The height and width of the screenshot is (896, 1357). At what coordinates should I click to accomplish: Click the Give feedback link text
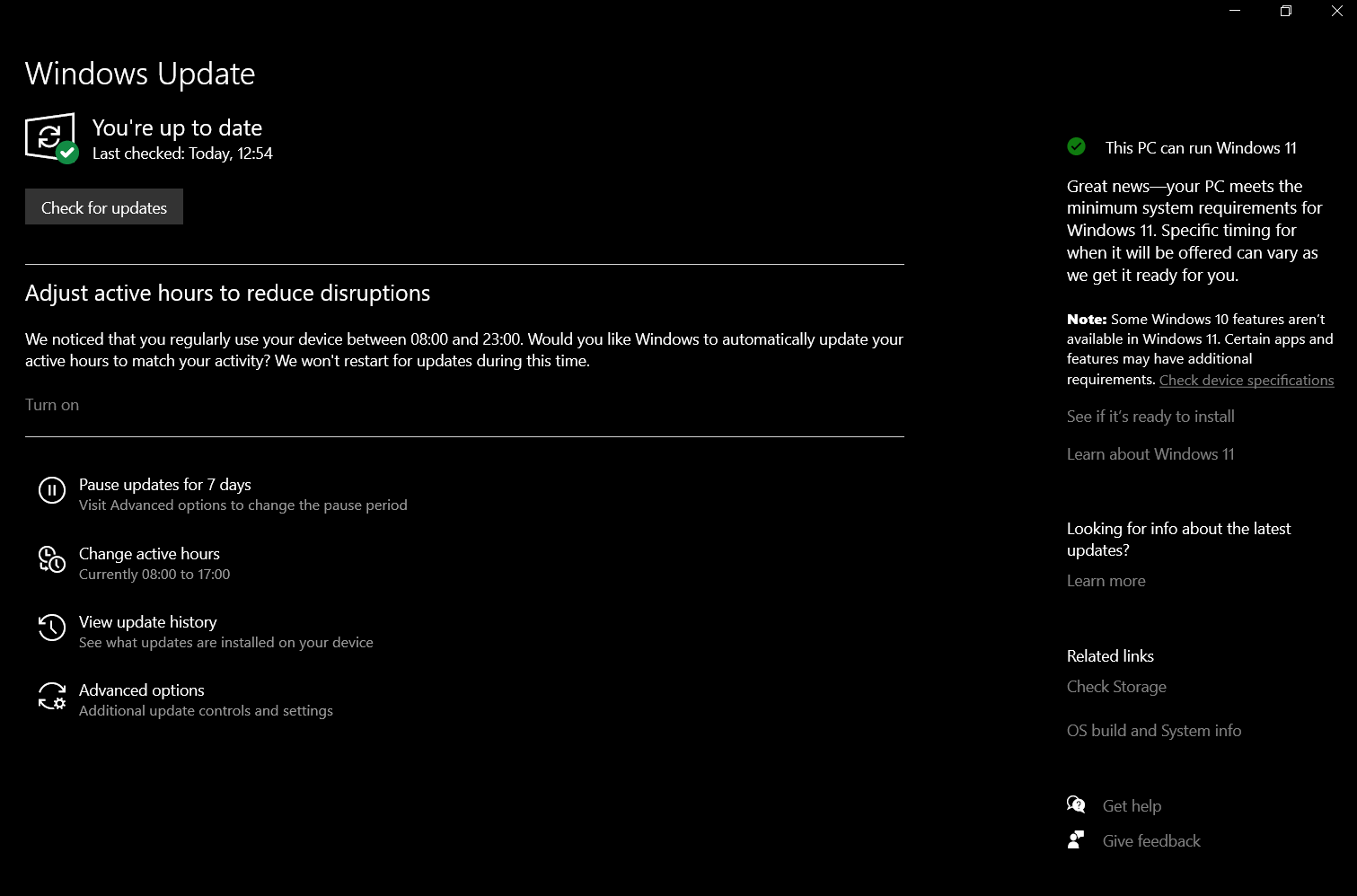pyautogui.click(x=1151, y=841)
